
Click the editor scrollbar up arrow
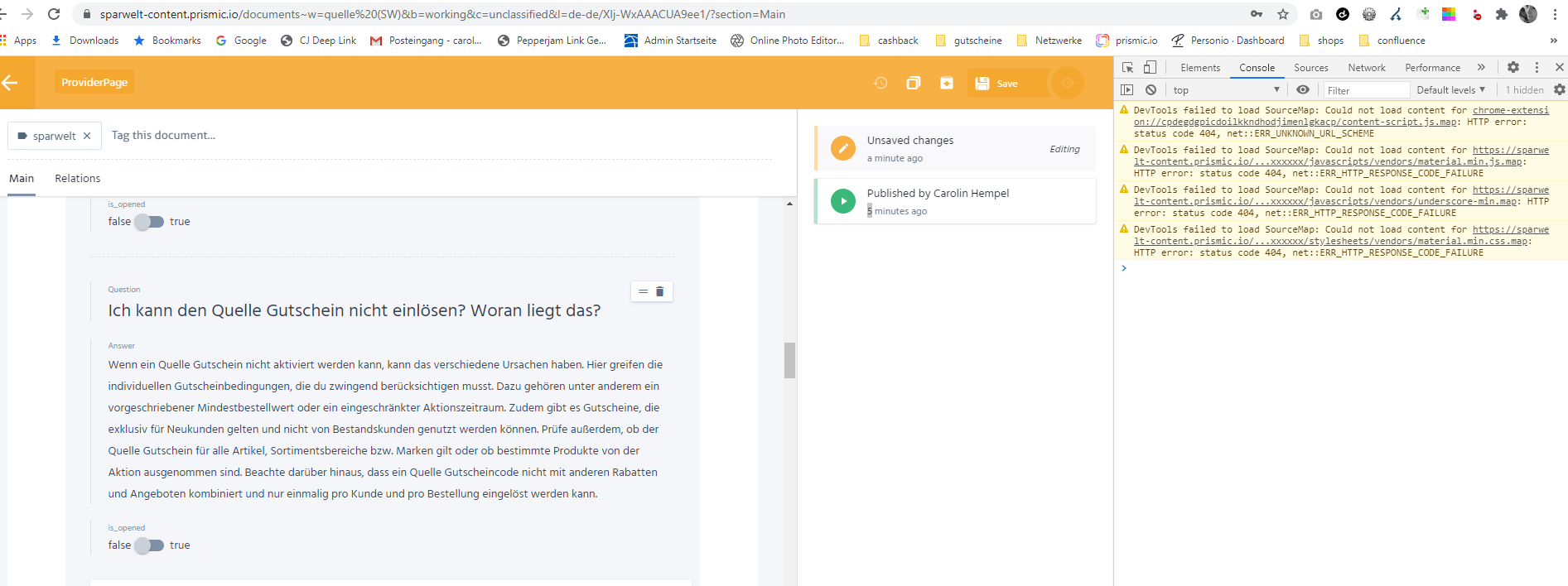[789, 203]
